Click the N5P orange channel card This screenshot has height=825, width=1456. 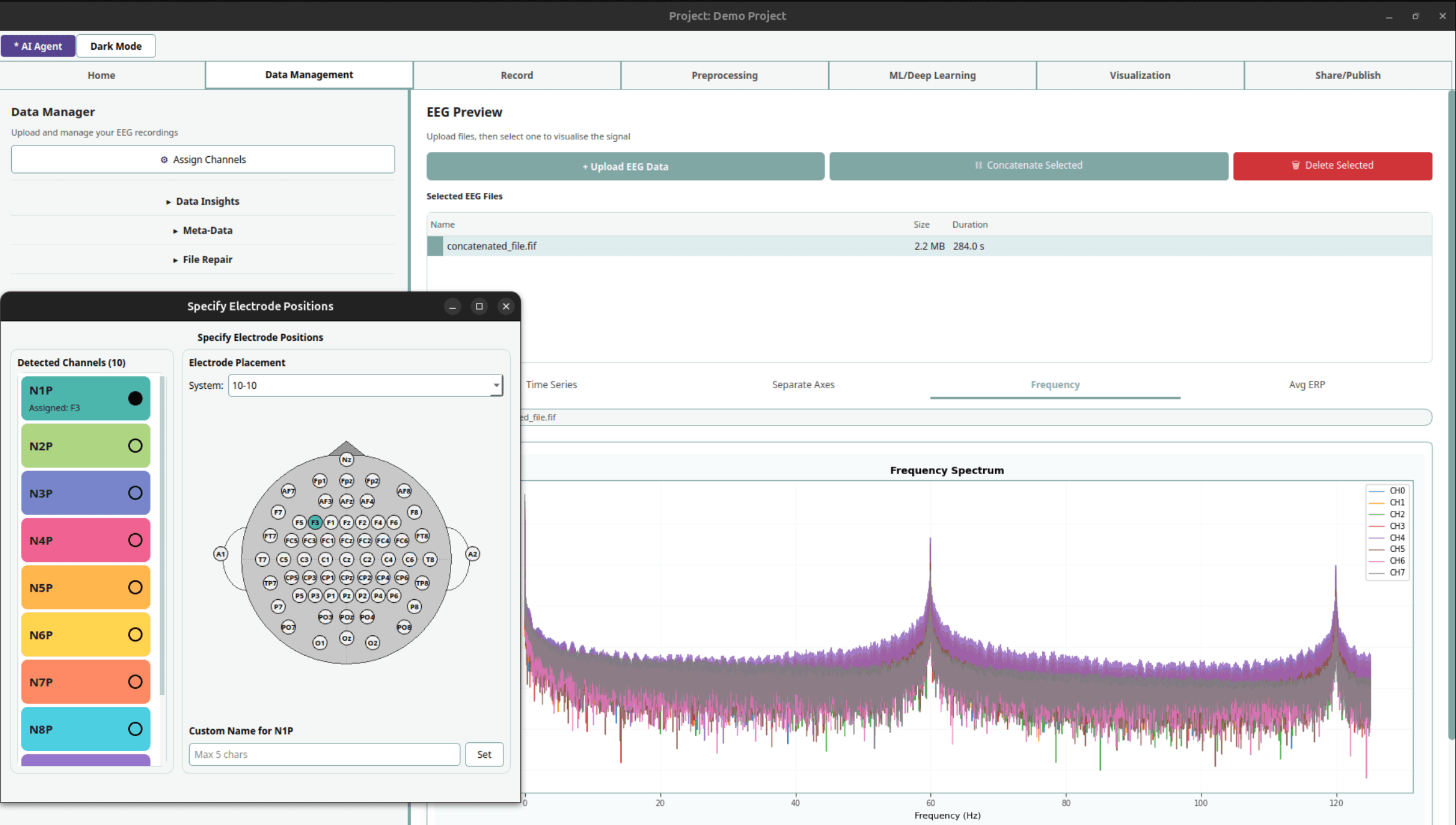[86, 587]
